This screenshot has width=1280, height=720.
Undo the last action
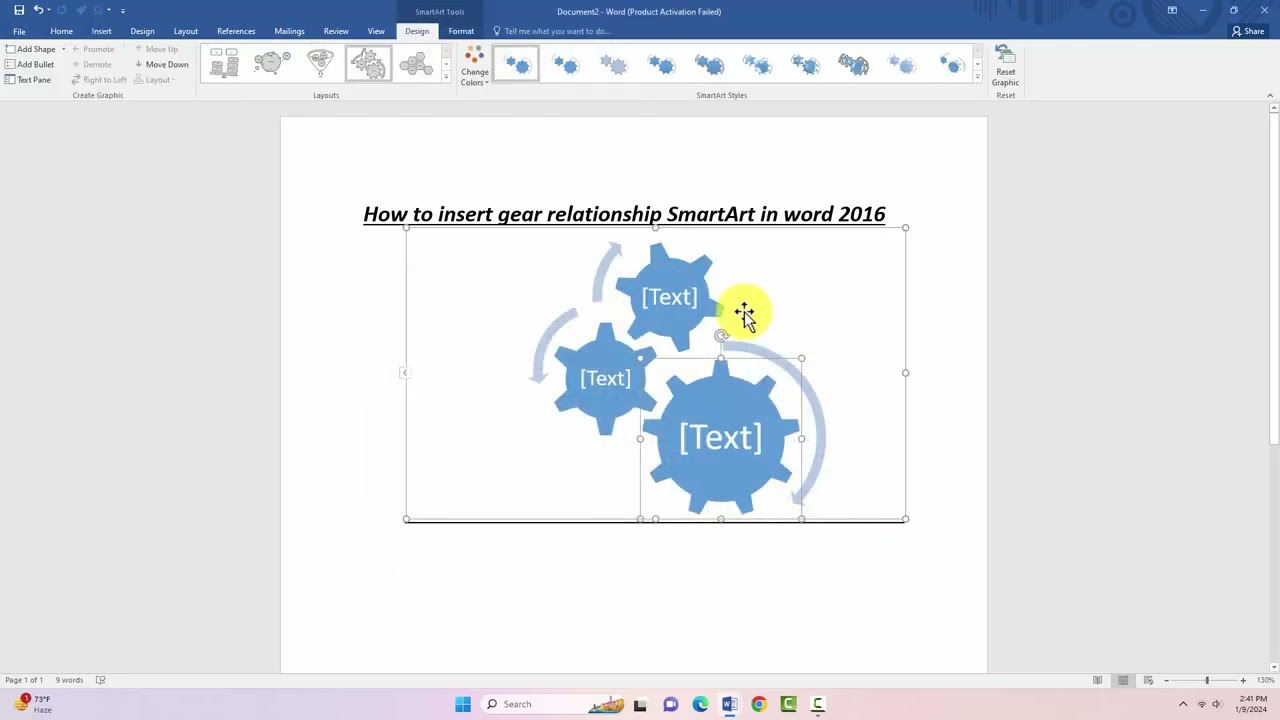tap(38, 10)
